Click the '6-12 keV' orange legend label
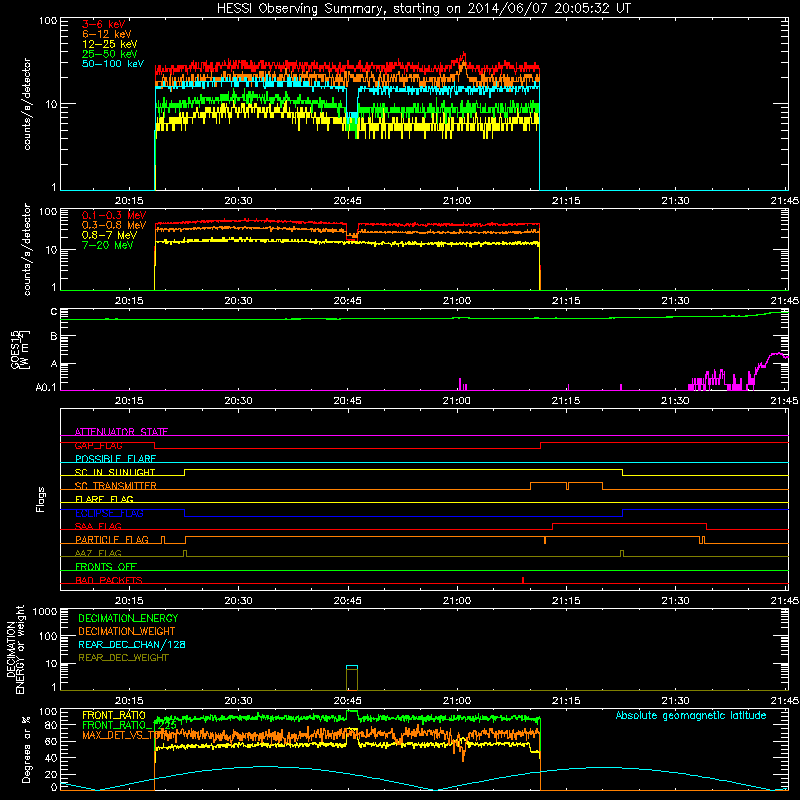 [x=107, y=34]
